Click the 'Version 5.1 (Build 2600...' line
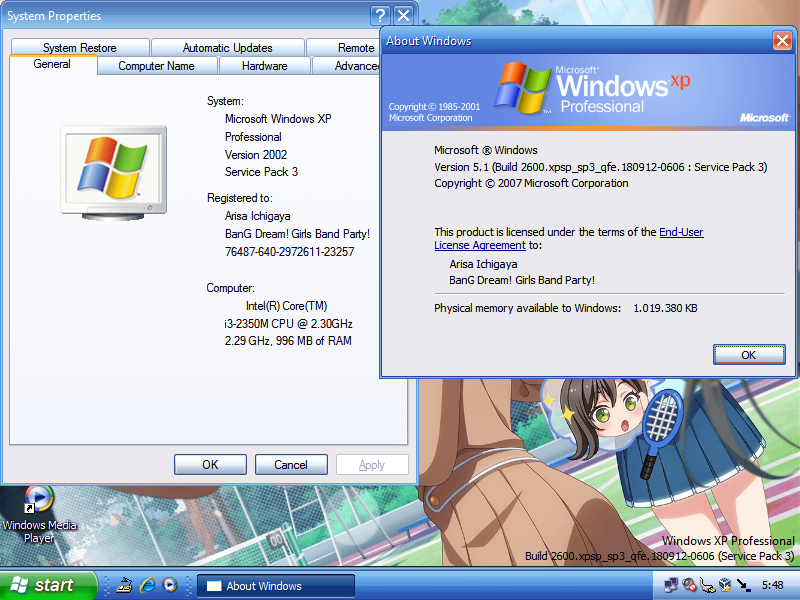Viewport: 800px width, 600px height. pos(601,167)
